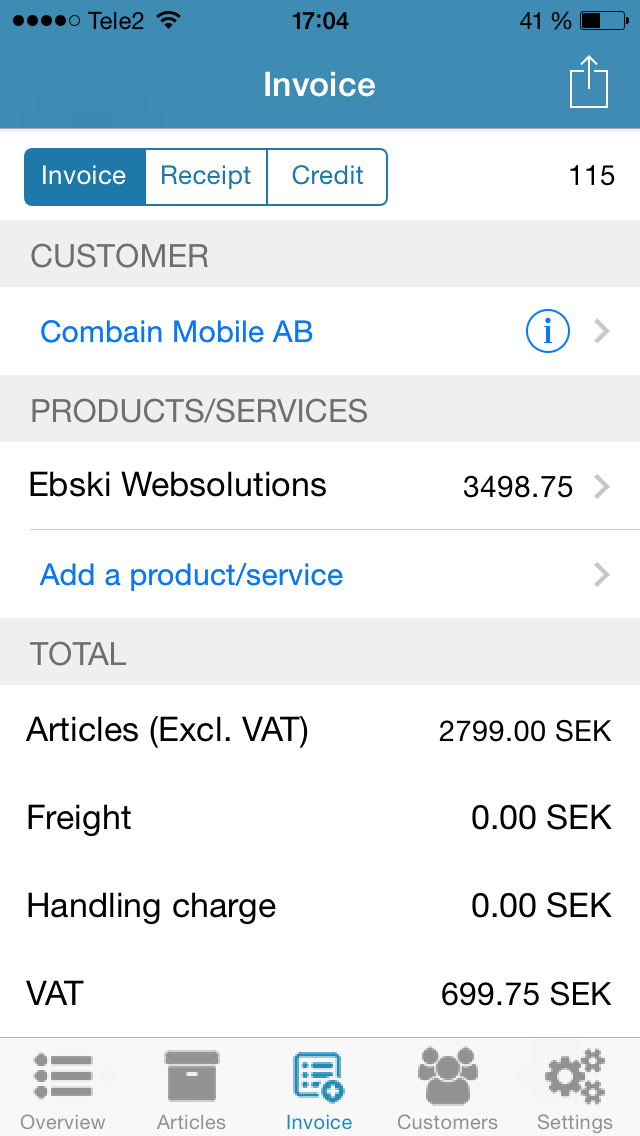The height and width of the screenshot is (1136, 640).
Task: Tap the Freight amount 0.00 SEK
Action: pos(541,818)
